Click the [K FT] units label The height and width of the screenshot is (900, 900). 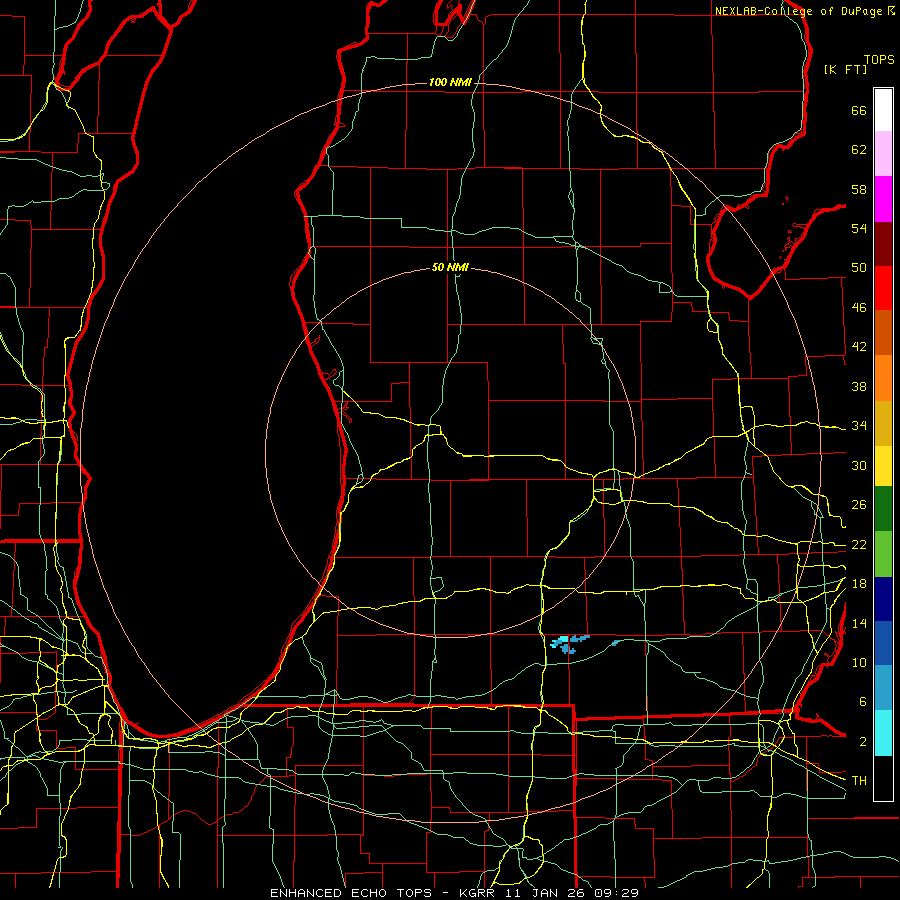point(845,70)
